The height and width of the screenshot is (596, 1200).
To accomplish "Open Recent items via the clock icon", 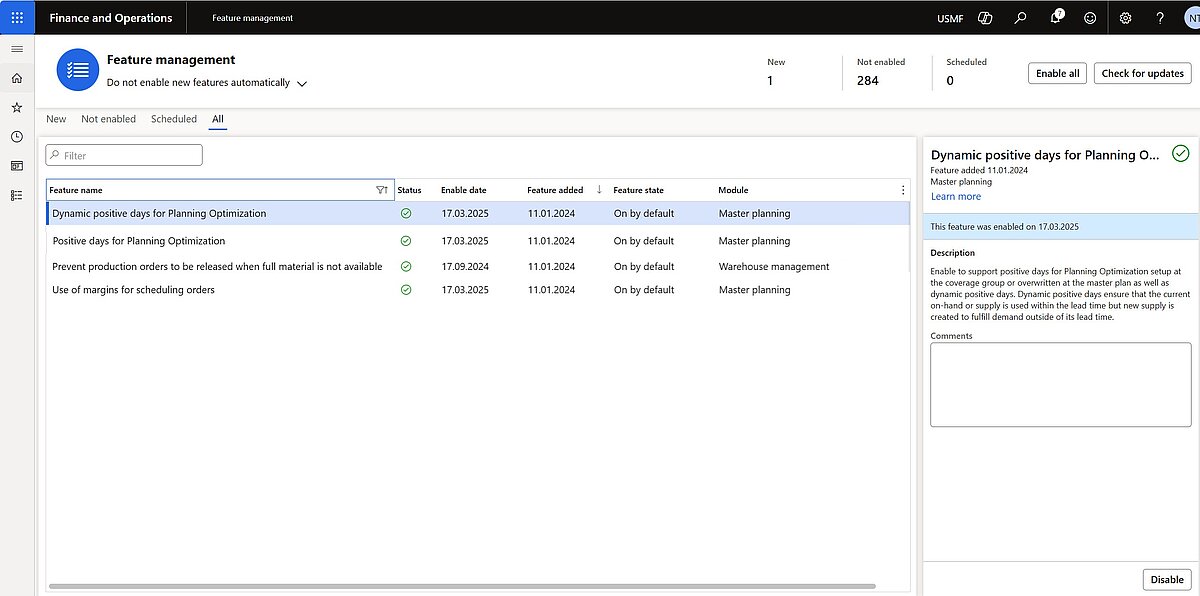I will point(16,136).
